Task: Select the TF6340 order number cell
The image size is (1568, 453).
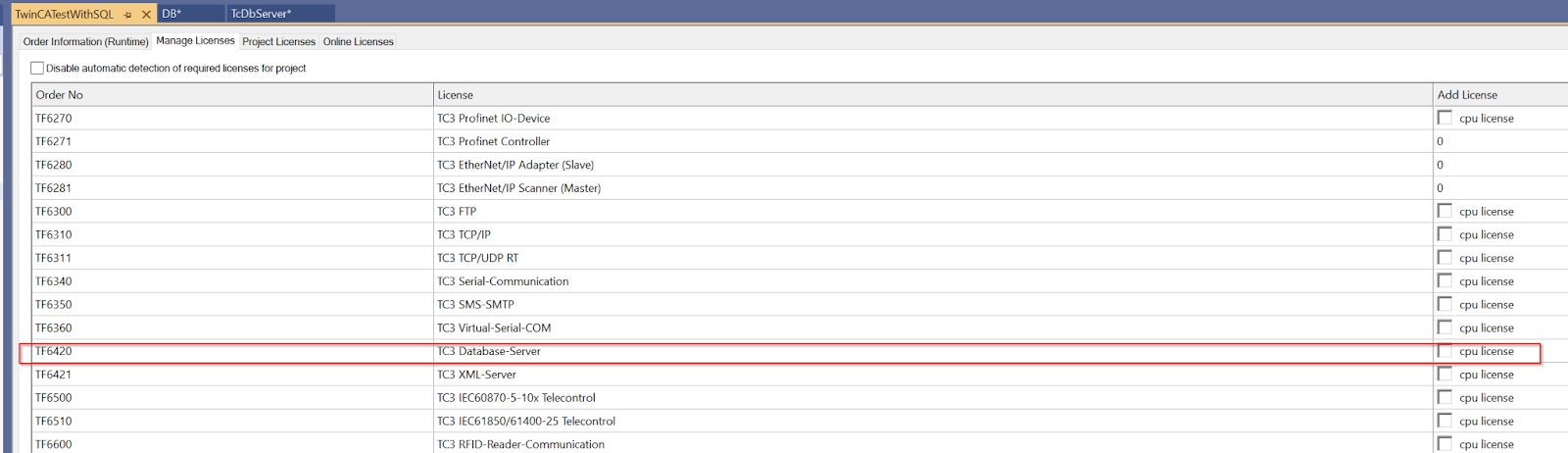Action: click(x=232, y=281)
